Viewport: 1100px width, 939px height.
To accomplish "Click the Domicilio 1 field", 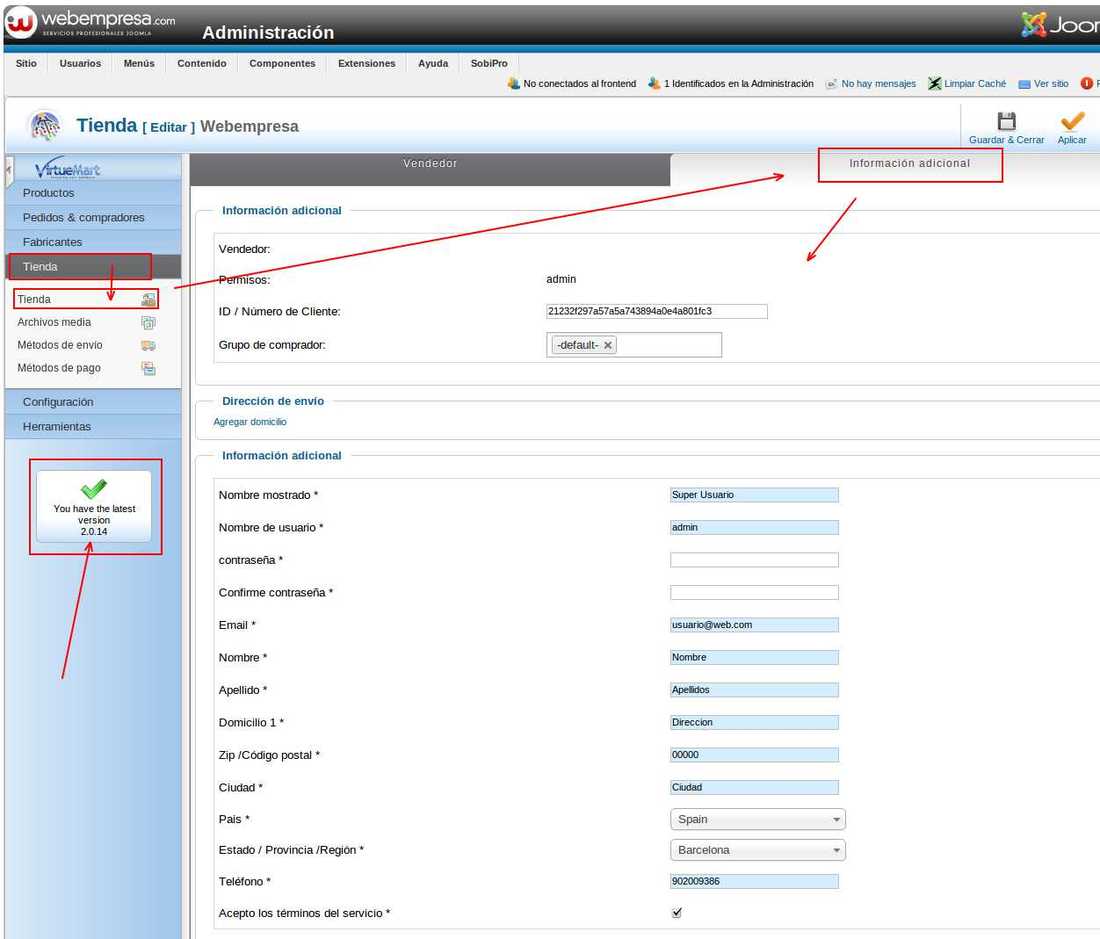I will (754, 722).
